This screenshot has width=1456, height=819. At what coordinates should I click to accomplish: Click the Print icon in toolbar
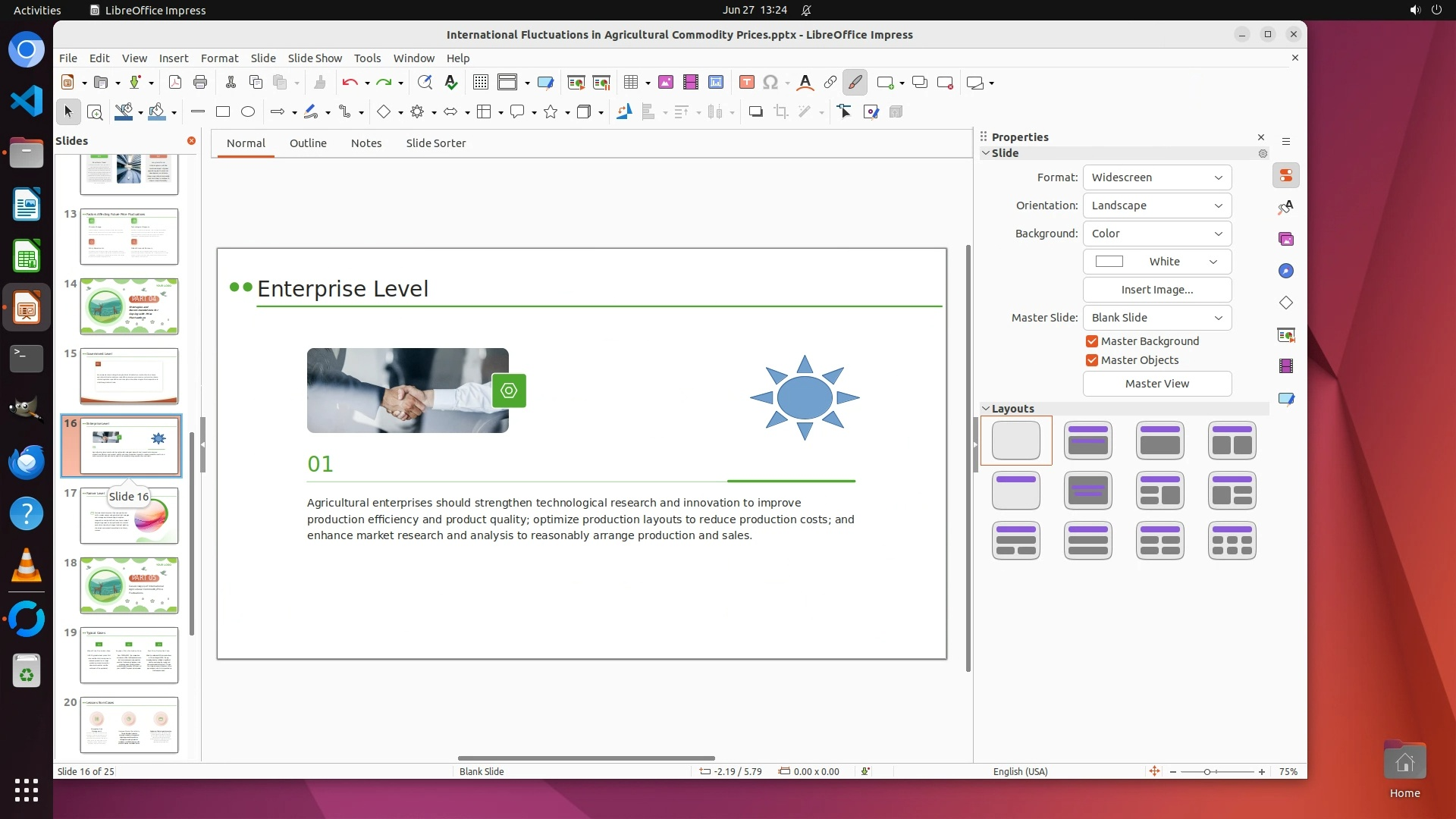[x=200, y=83]
